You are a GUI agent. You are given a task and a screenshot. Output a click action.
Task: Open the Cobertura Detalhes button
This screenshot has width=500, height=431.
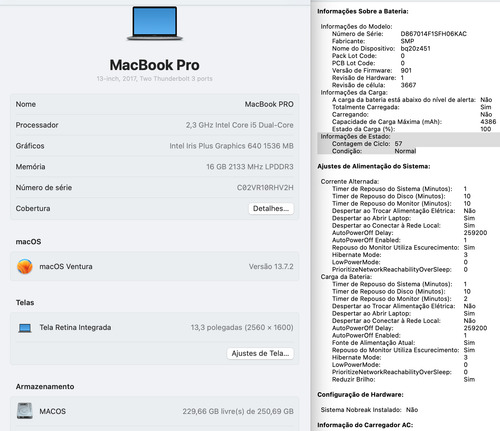pos(271,209)
